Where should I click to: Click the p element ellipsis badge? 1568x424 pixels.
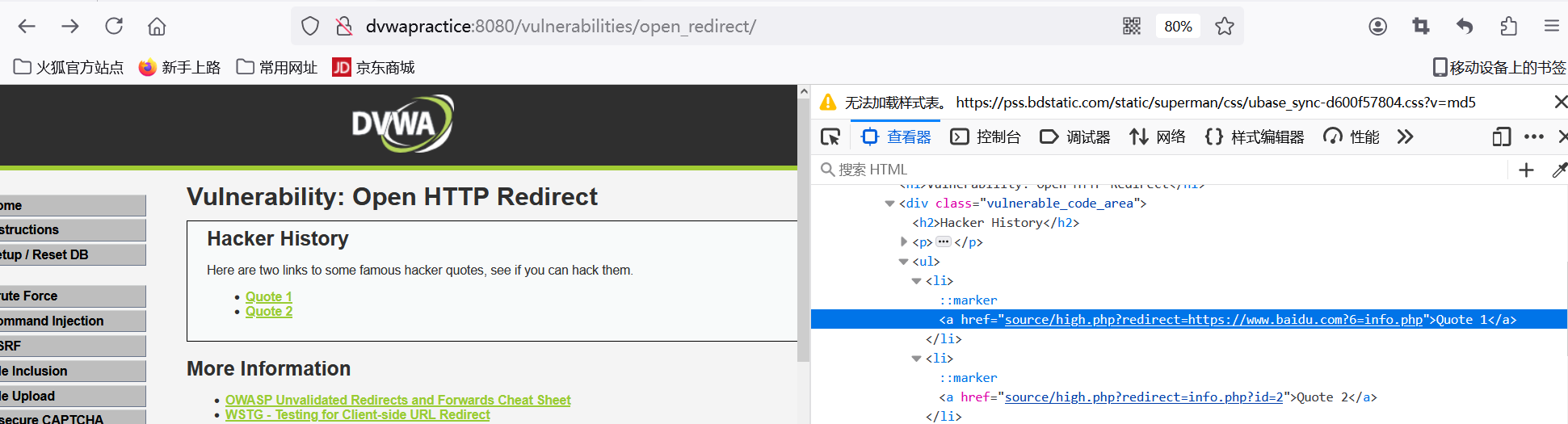coord(943,241)
